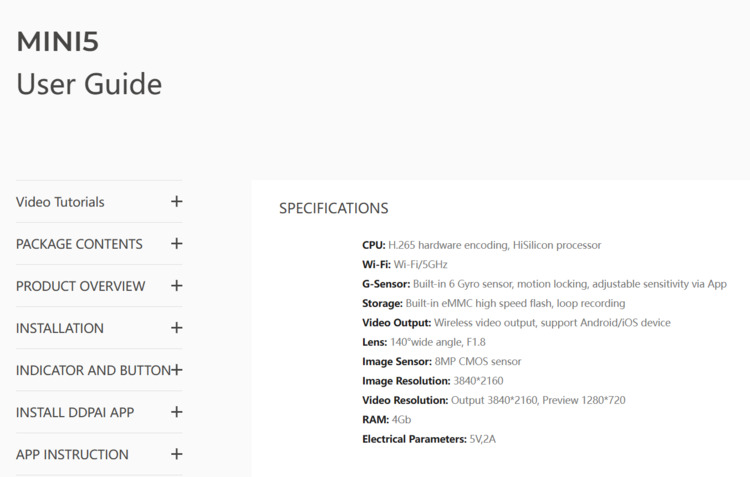Select PRODUCT OVERVIEW in sidebar
Image resolution: width=750 pixels, height=477 pixels.
pyautogui.click(x=80, y=286)
